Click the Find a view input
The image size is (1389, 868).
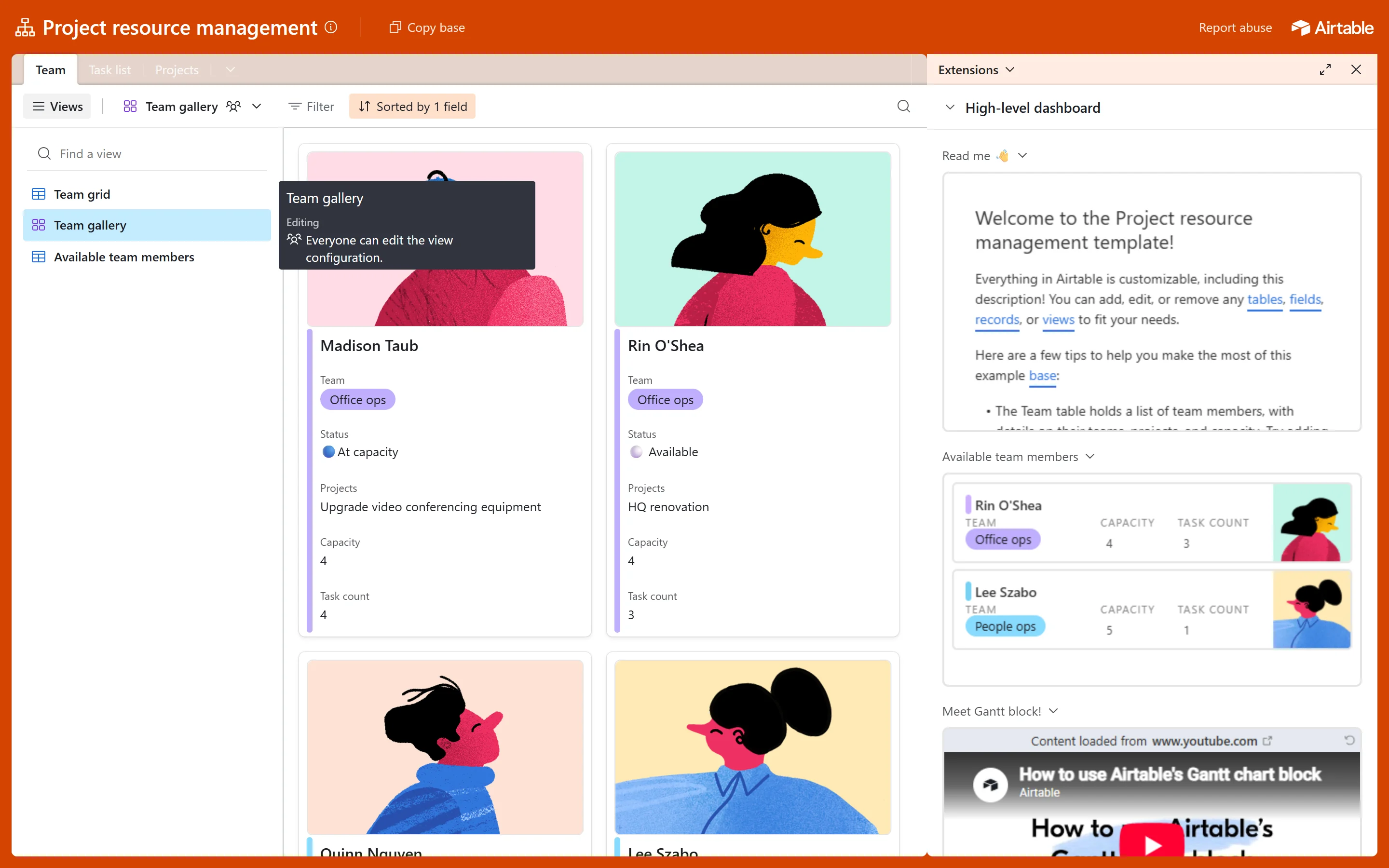147,154
